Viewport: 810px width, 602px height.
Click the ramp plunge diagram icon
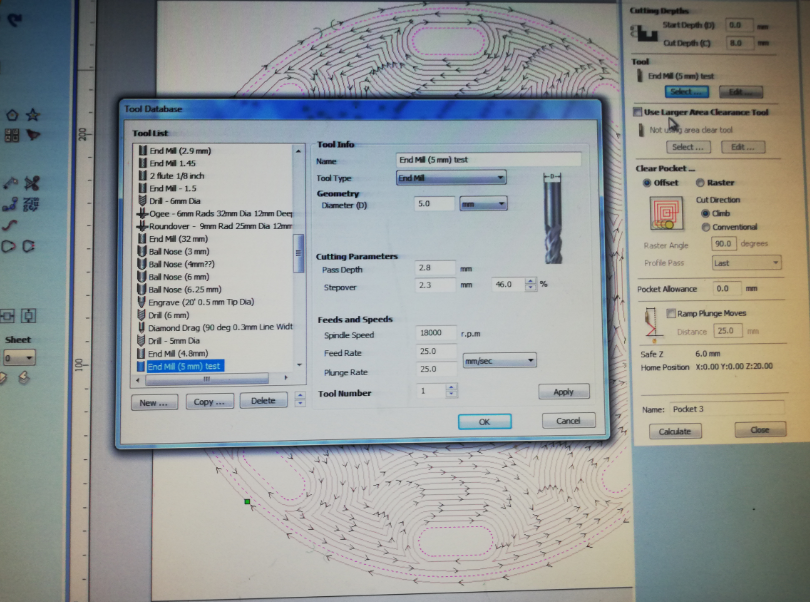click(x=651, y=325)
